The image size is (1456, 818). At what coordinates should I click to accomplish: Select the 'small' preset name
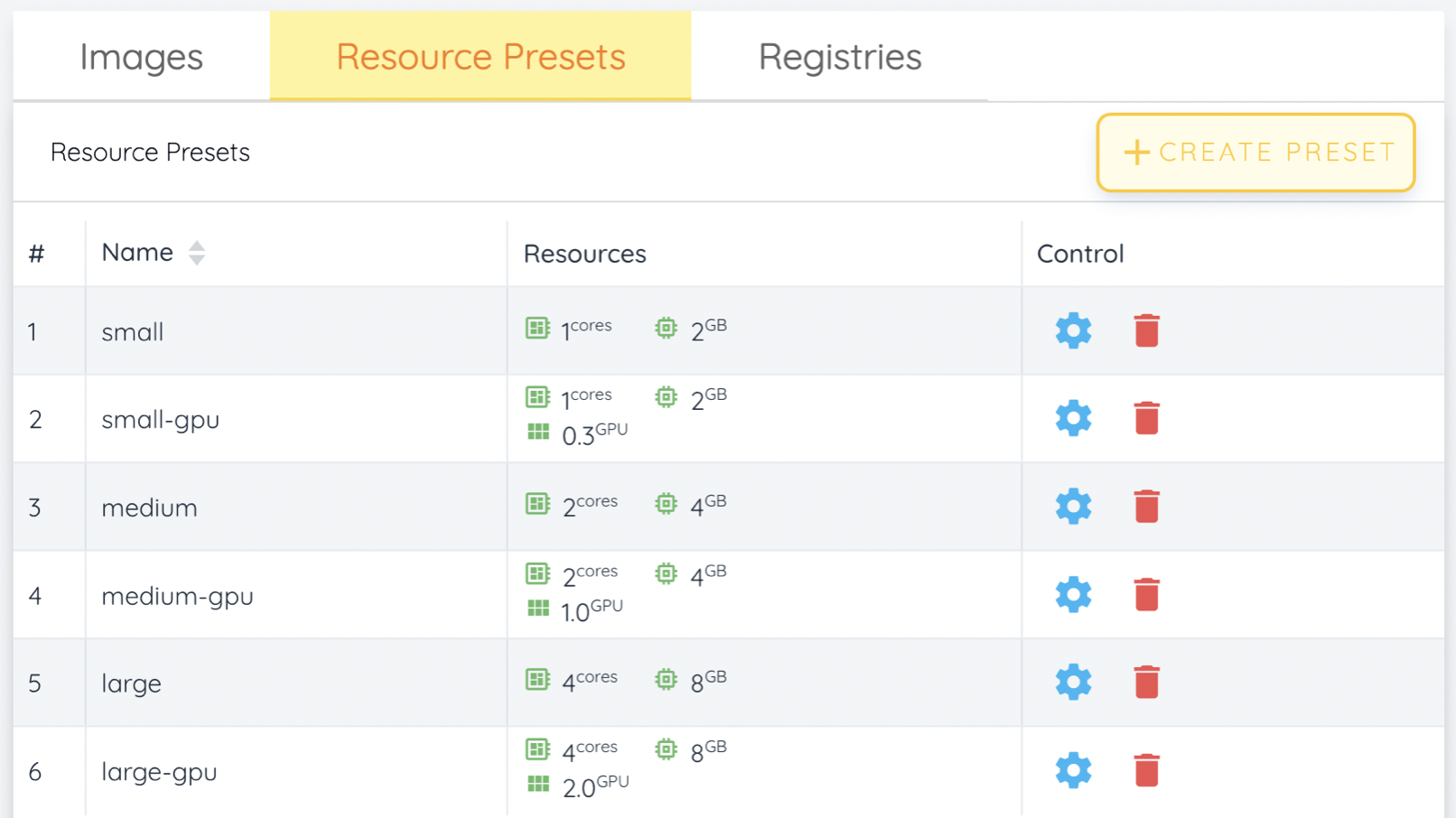(133, 332)
